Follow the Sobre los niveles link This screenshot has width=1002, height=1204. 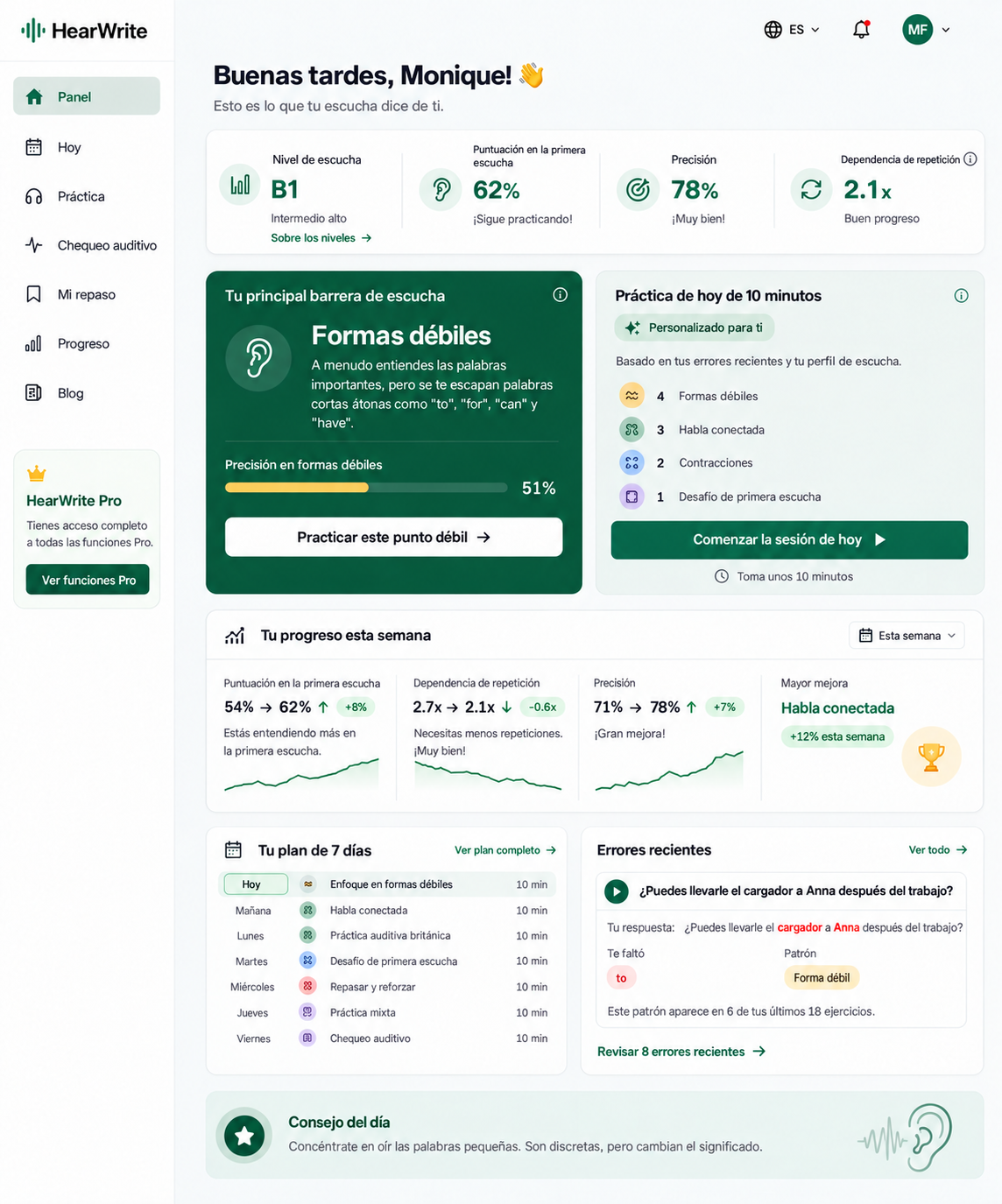(x=321, y=238)
